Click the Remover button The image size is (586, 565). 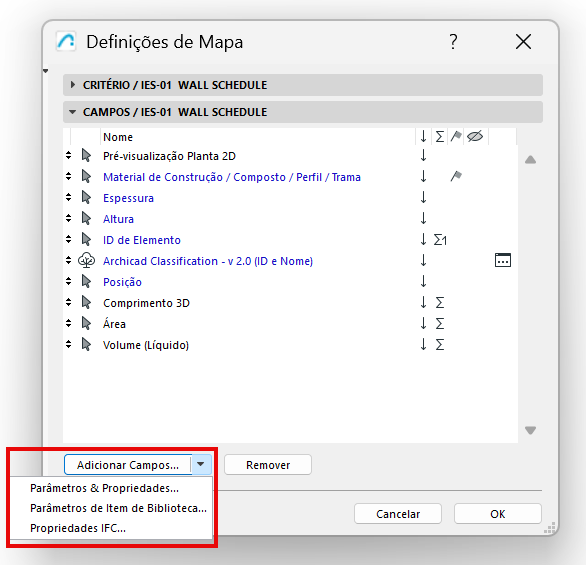pos(268,464)
